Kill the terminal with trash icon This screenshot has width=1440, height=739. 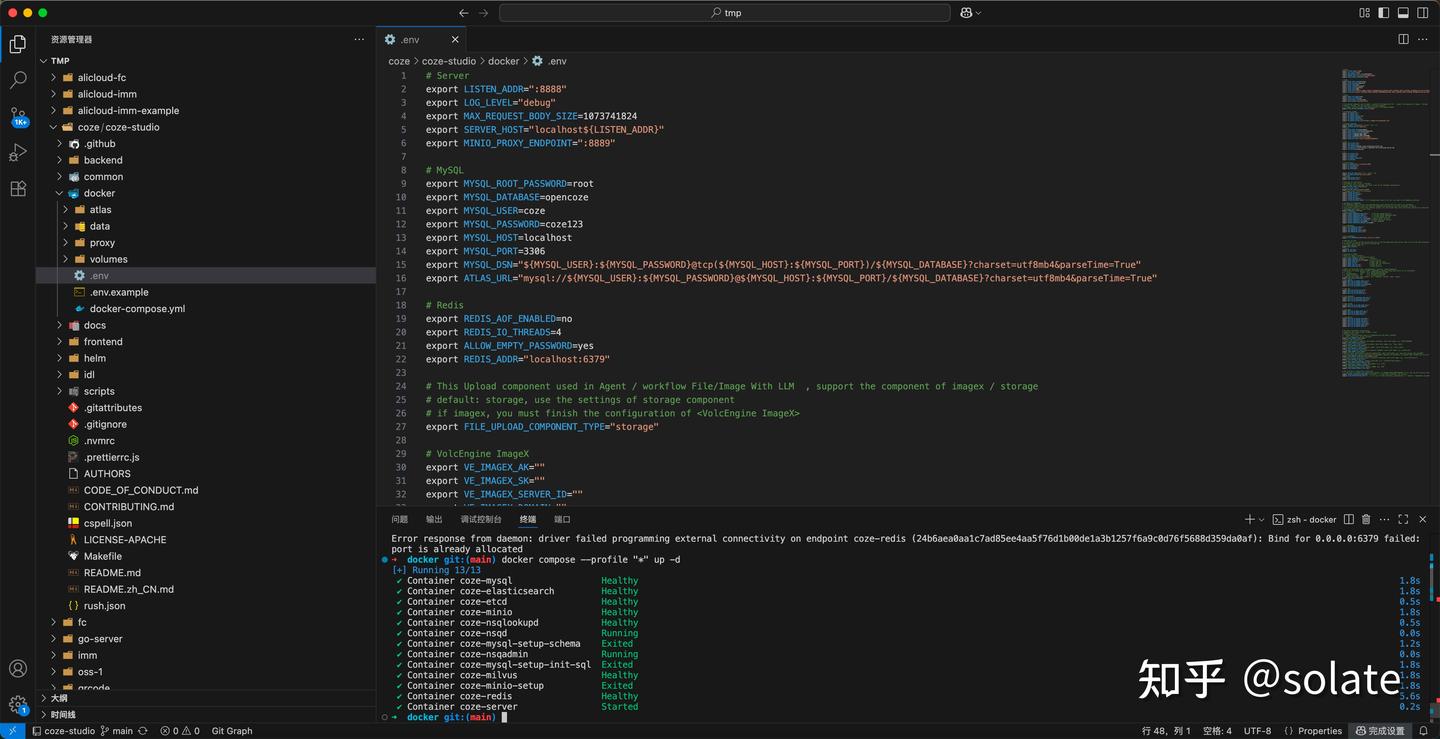(1366, 519)
